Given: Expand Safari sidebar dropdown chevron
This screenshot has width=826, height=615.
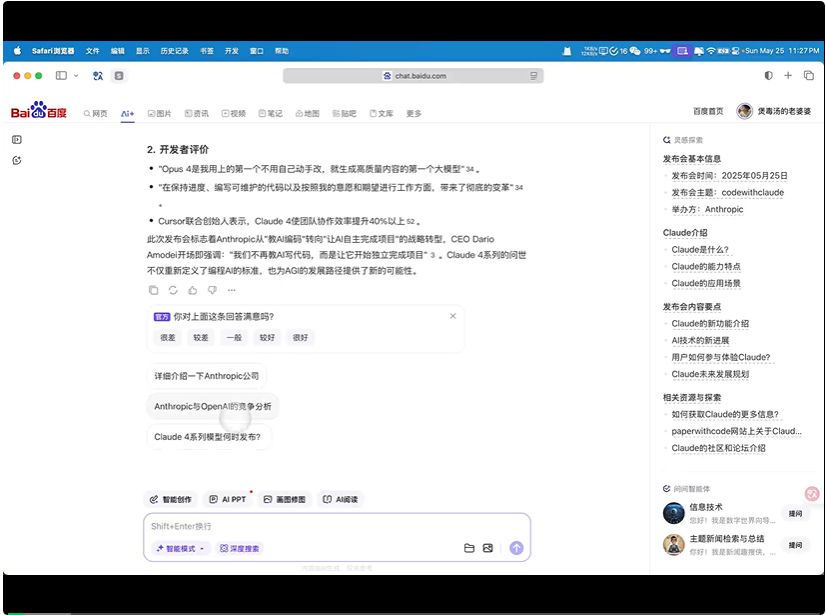Looking at the screenshot, I should 76,75.
